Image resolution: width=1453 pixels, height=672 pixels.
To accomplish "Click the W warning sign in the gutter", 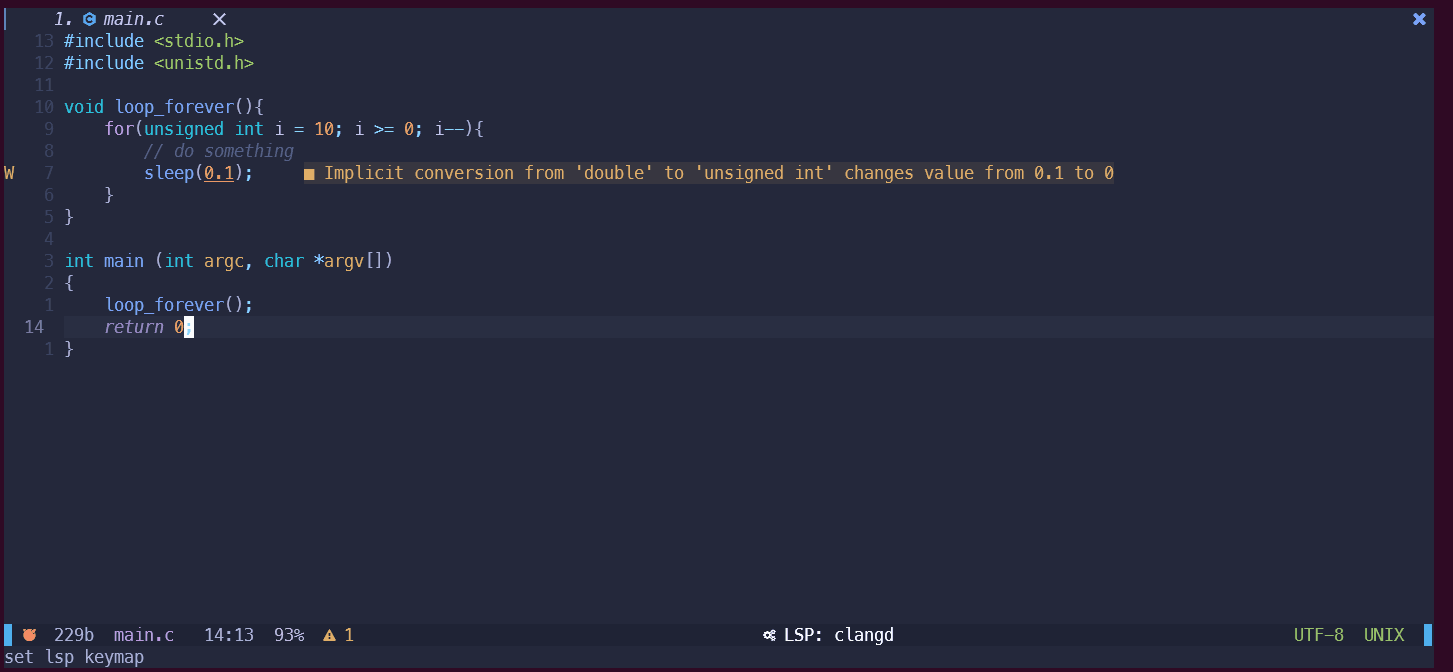I will [9, 173].
